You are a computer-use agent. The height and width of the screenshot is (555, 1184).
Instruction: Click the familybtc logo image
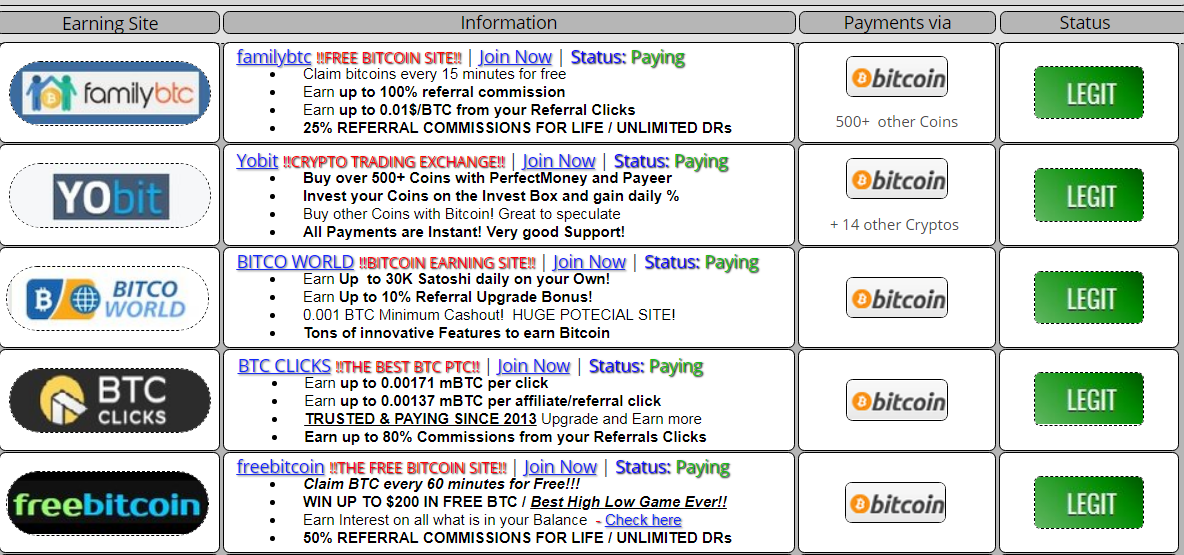coord(109,94)
